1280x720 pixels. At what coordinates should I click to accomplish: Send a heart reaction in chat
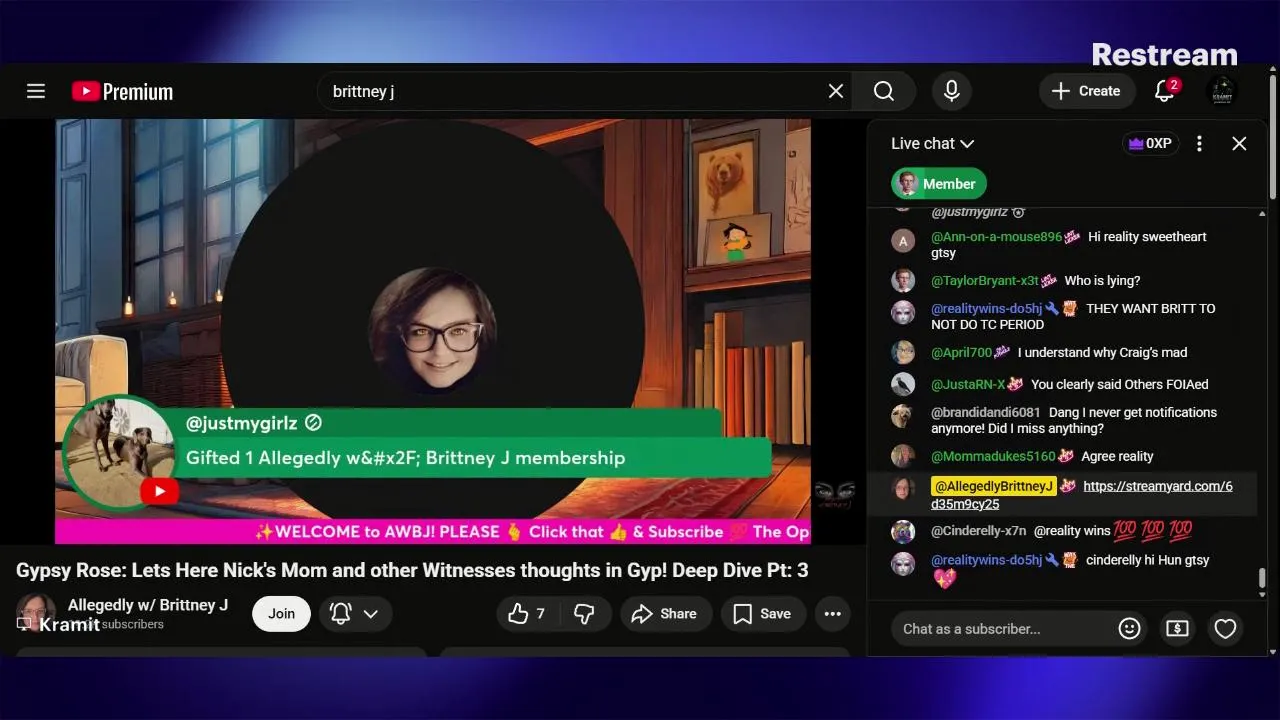point(1225,629)
